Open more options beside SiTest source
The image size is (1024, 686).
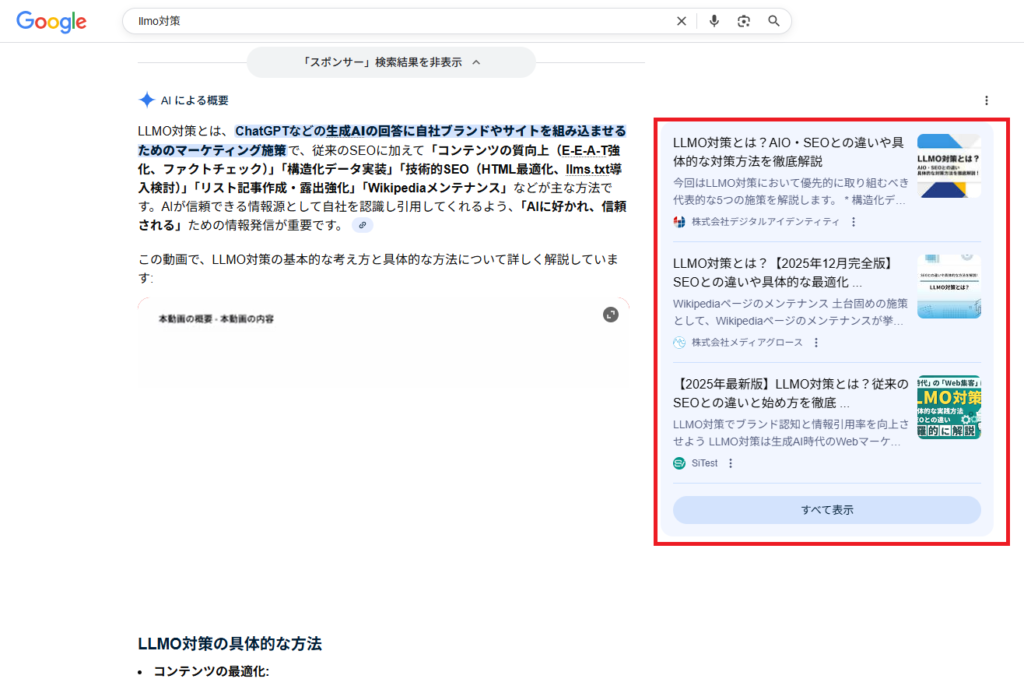coord(730,463)
